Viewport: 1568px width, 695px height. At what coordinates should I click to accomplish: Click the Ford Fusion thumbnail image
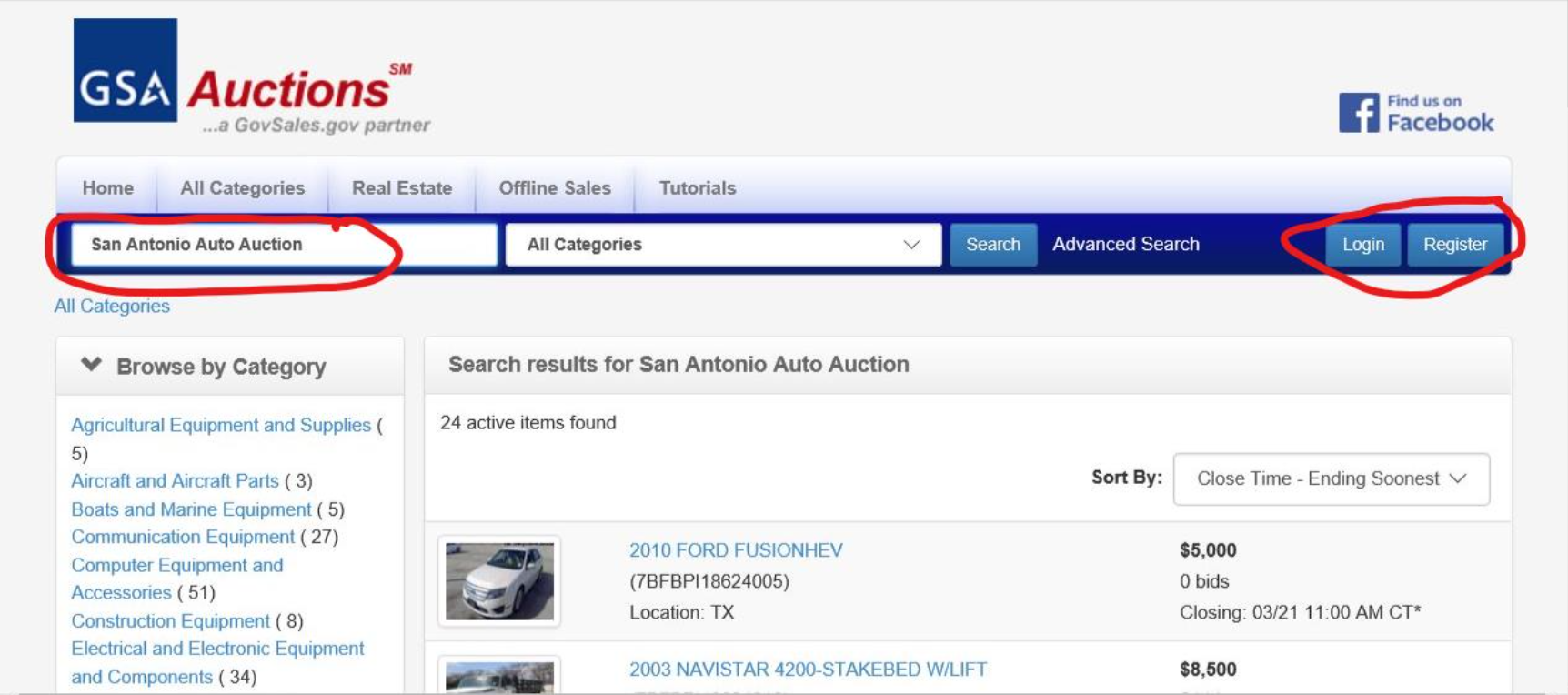(x=499, y=581)
